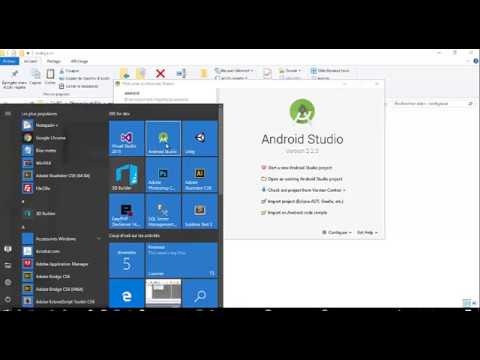
Task: Click the Propriétés checkmark icon
Action: point(267,73)
